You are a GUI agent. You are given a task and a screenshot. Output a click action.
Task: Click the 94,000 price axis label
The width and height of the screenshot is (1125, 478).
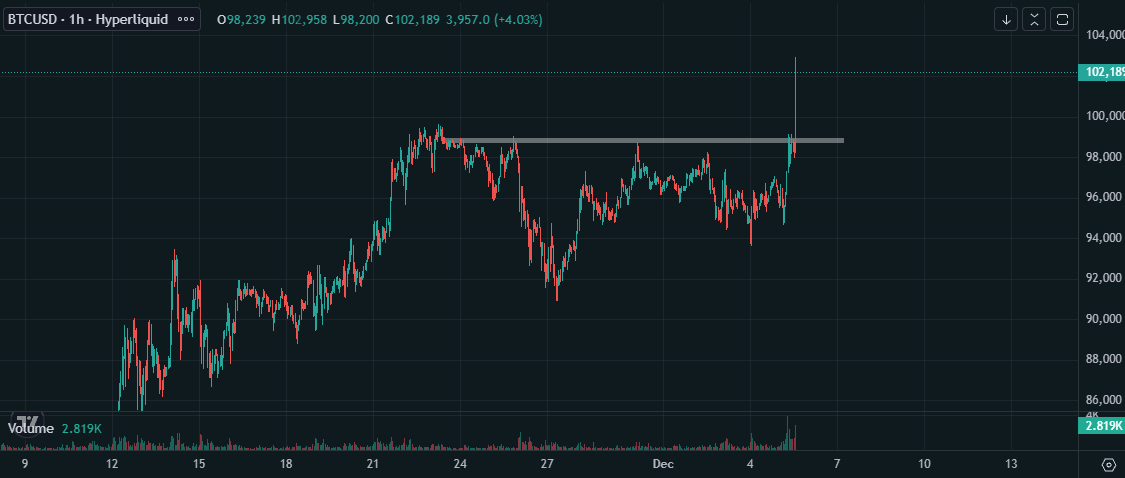1106,238
